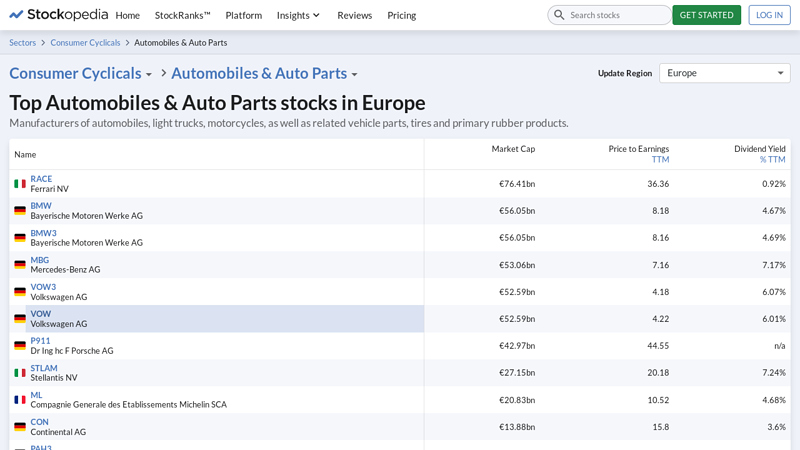The image size is (800, 450).
Task: Click the €27.15bn Stellantis market cap
Action: (x=517, y=372)
